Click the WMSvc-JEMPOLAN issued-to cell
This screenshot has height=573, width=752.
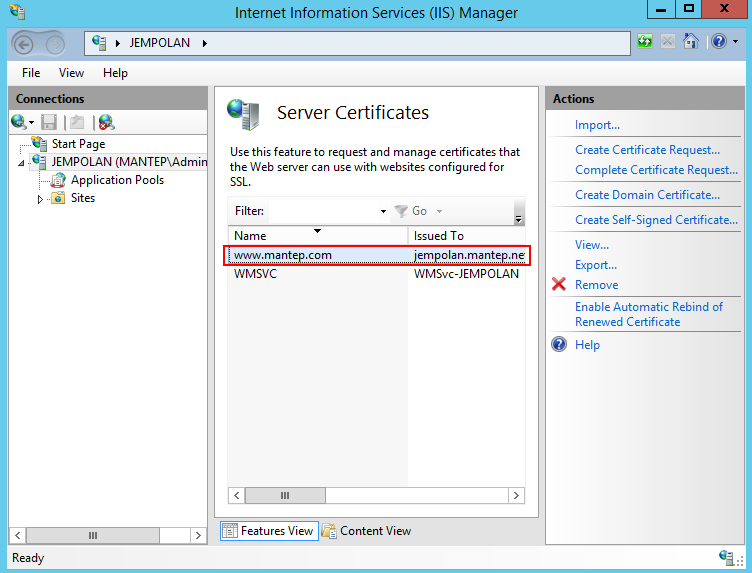[x=466, y=274]
